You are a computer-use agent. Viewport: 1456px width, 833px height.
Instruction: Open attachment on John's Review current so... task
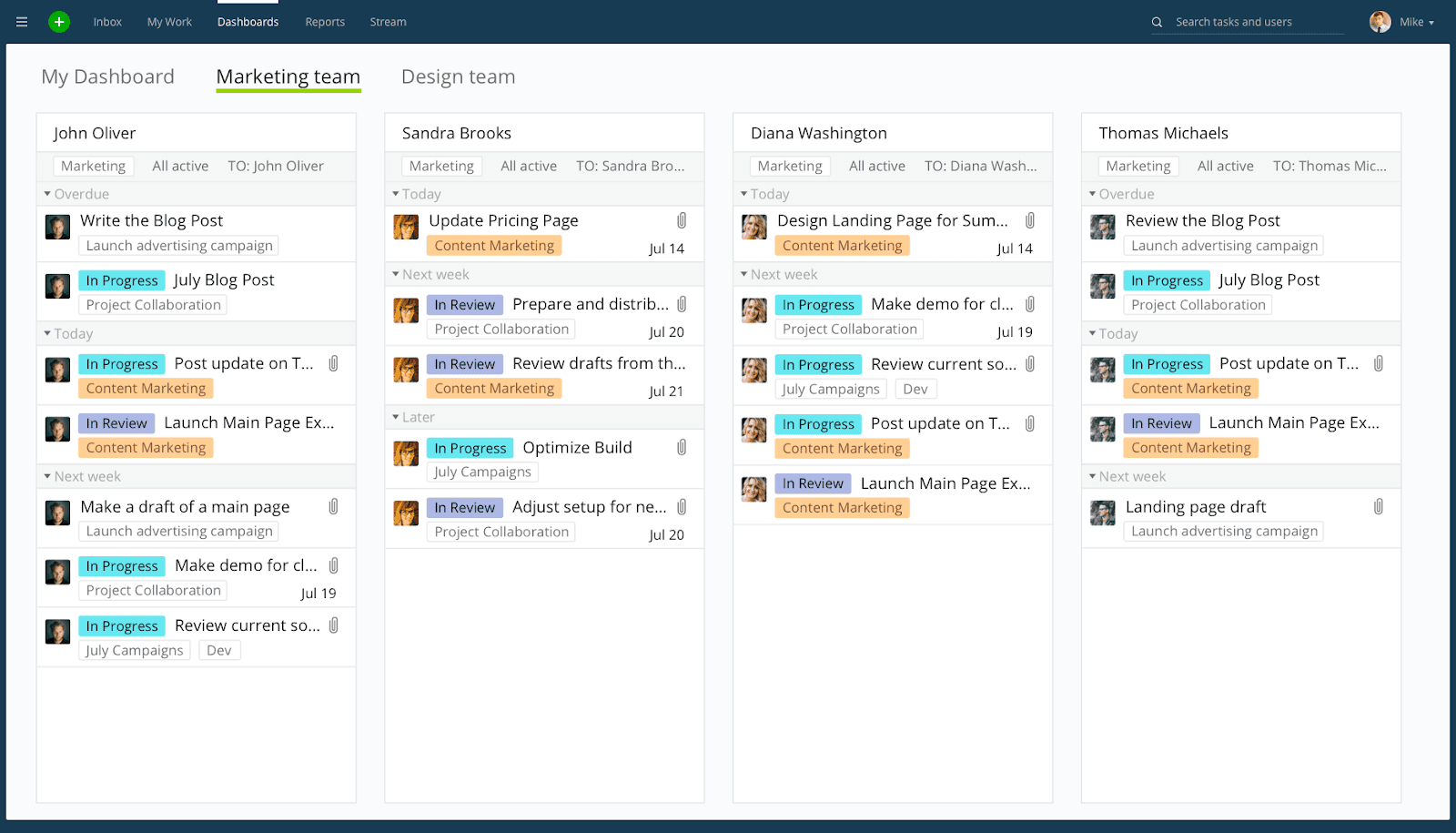pos(334,625)
